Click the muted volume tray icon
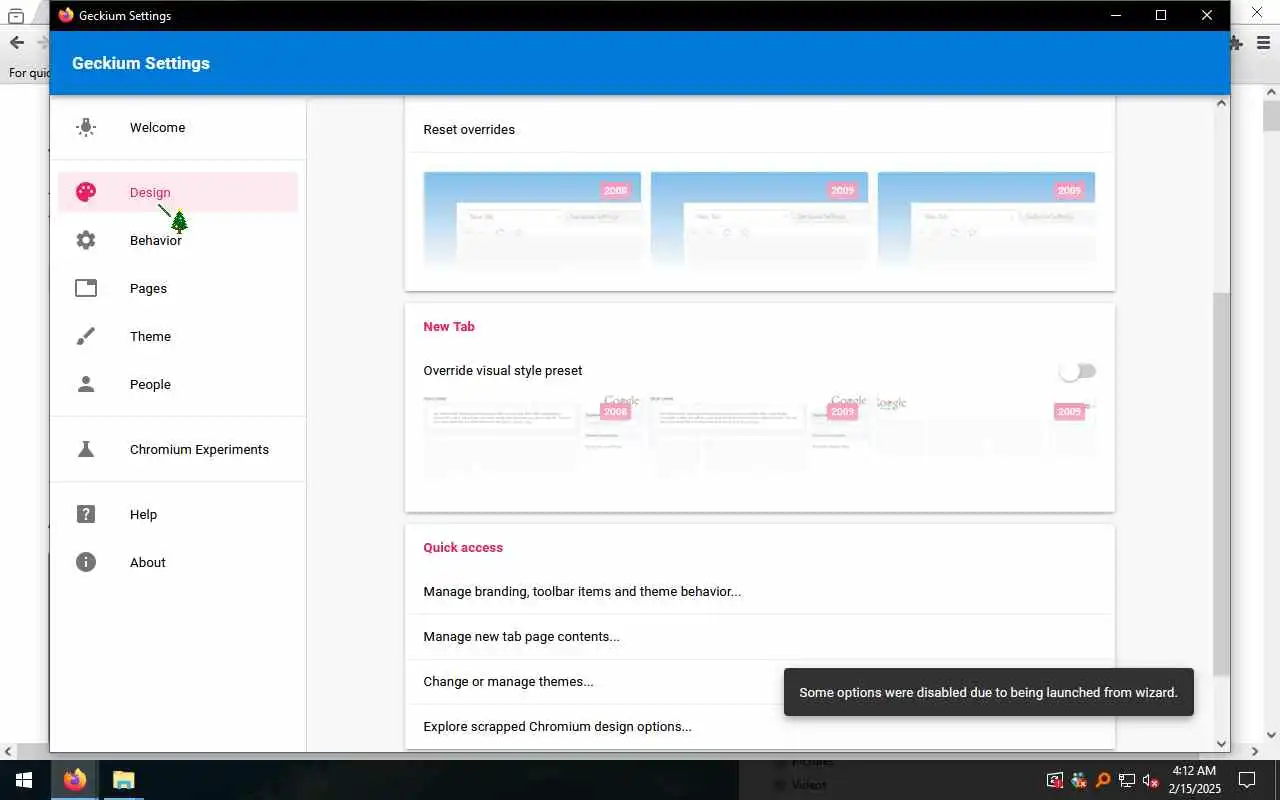The height and width of the screenshot is (800, 1280). click(x=1151, y=780)
